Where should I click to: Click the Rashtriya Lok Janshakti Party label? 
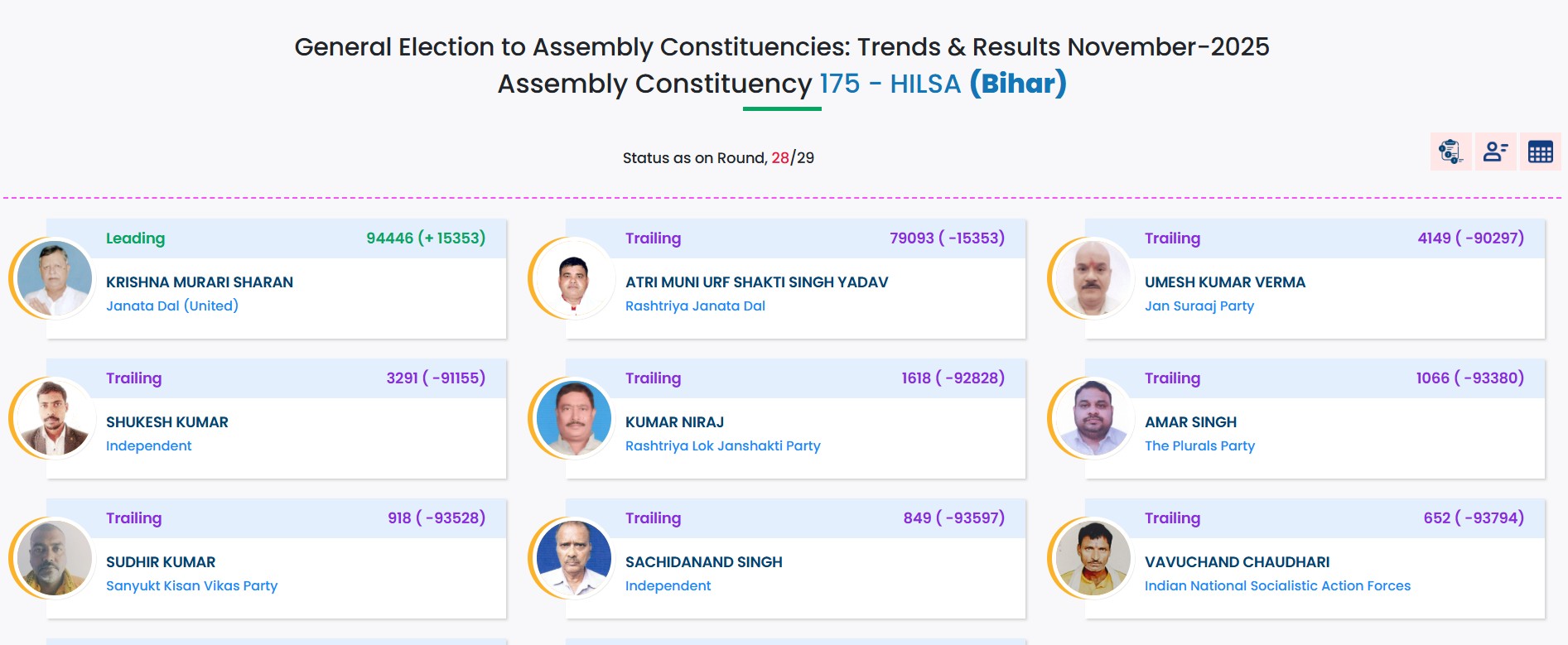[722, 445]
